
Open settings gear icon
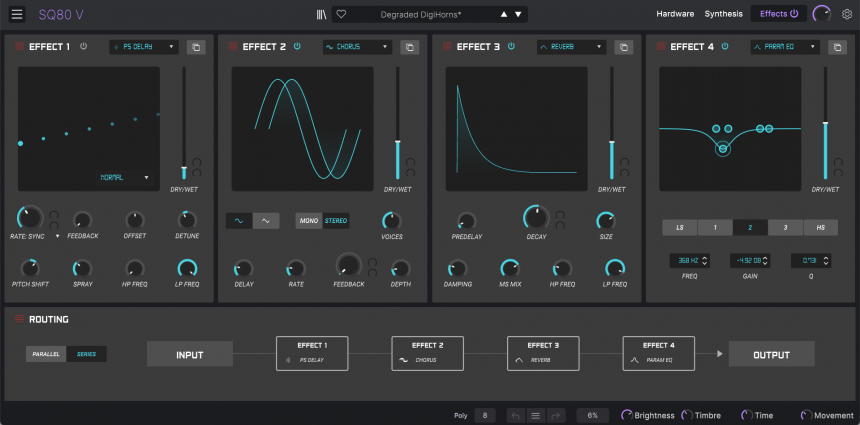coord(847,14)
